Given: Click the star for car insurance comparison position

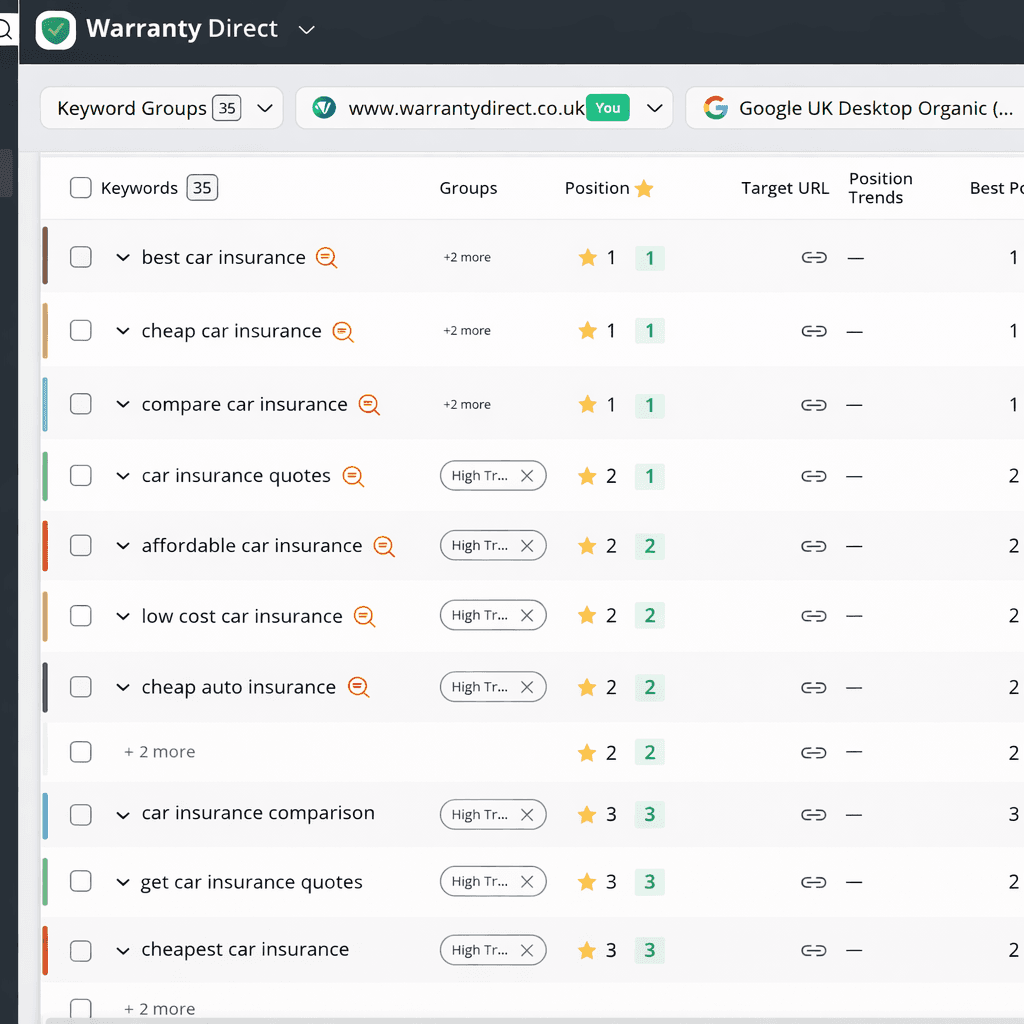Looking at the screenshot, I should click(587, 814).
